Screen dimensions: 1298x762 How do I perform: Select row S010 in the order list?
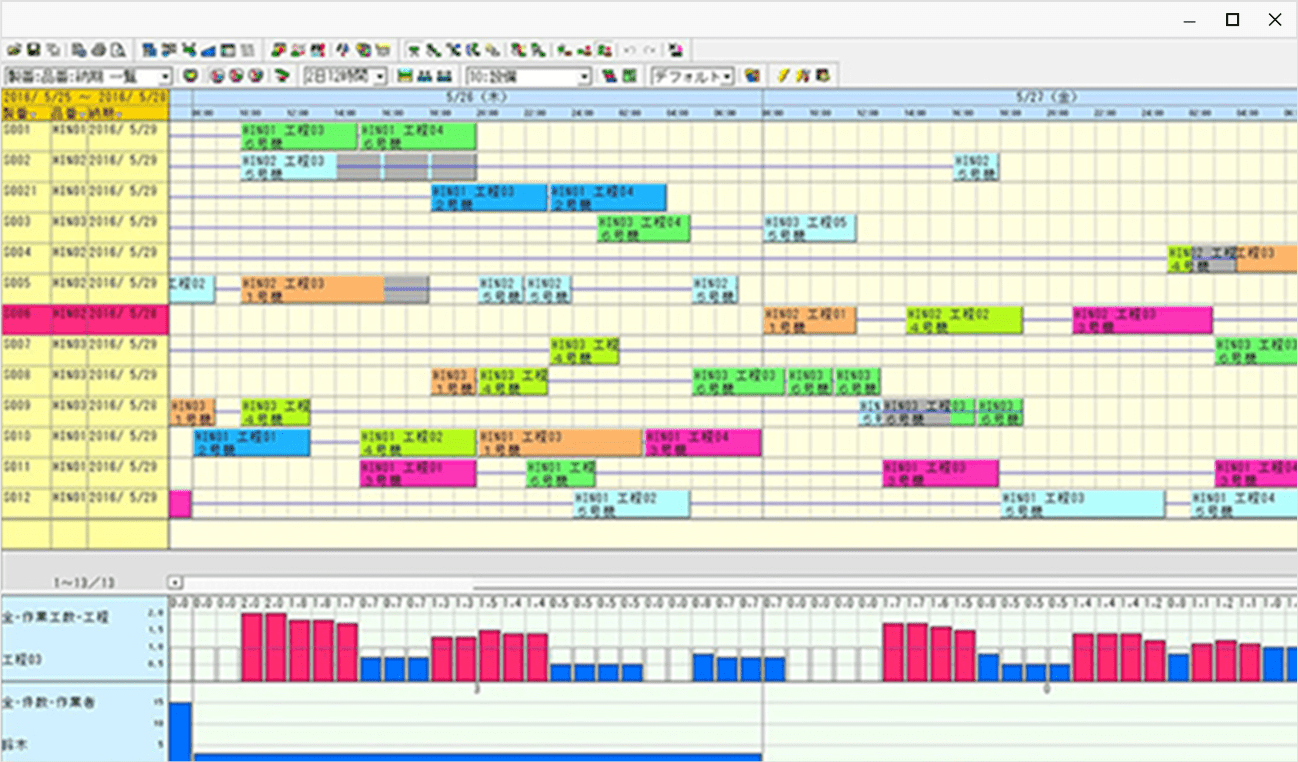[85, 443]
